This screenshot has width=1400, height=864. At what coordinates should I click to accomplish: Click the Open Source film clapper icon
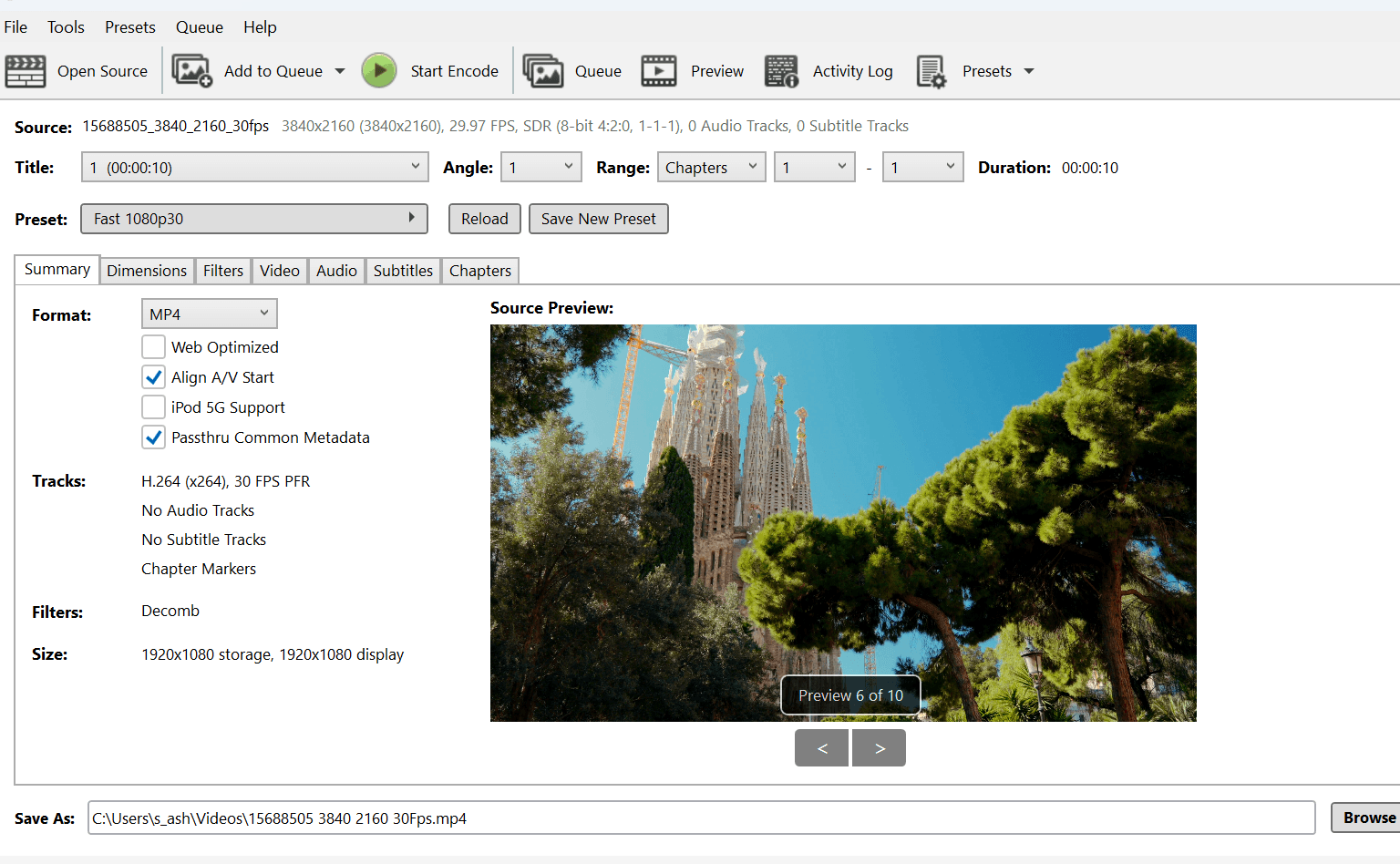point(25,71)
